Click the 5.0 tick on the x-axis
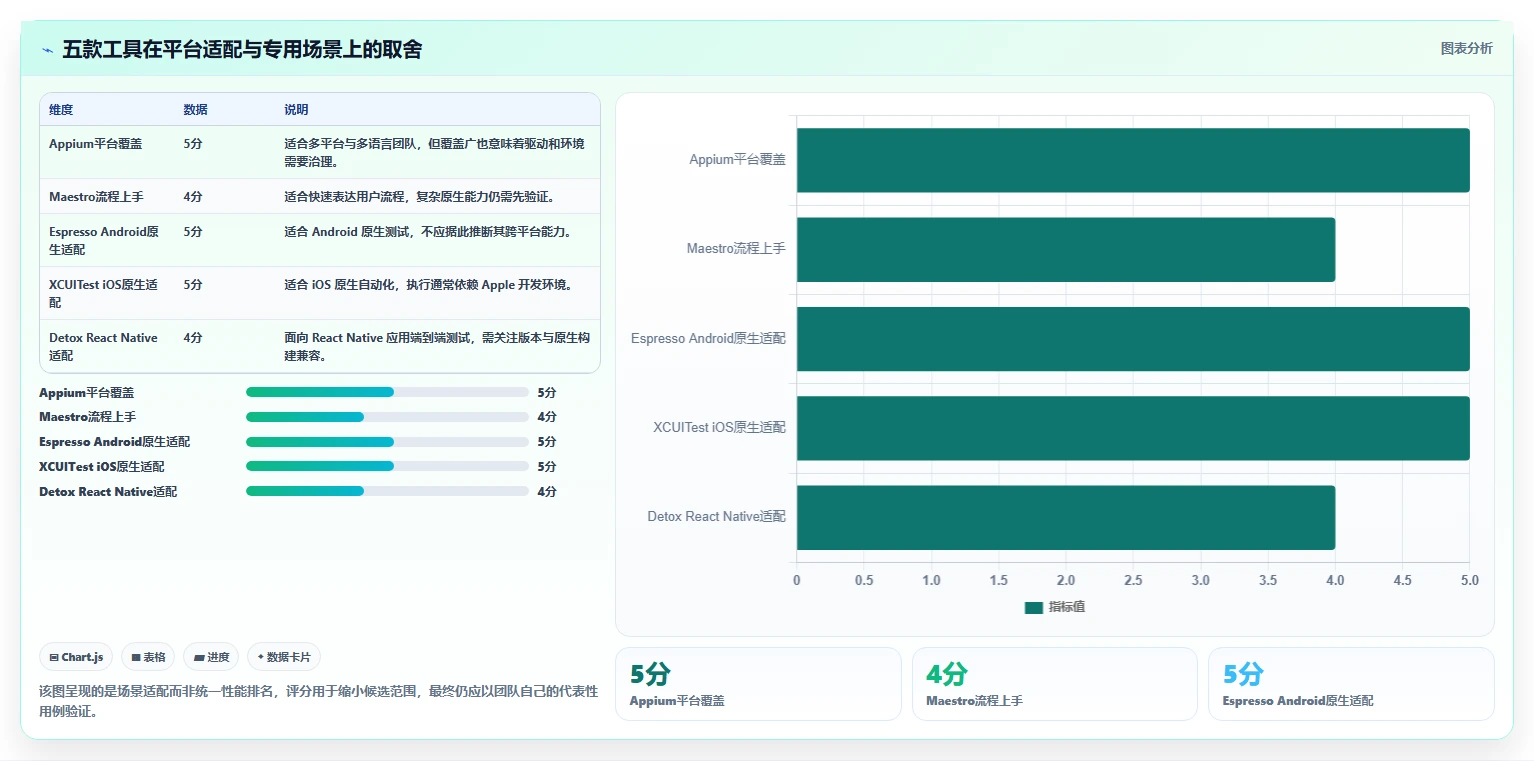 [1469, 581]
